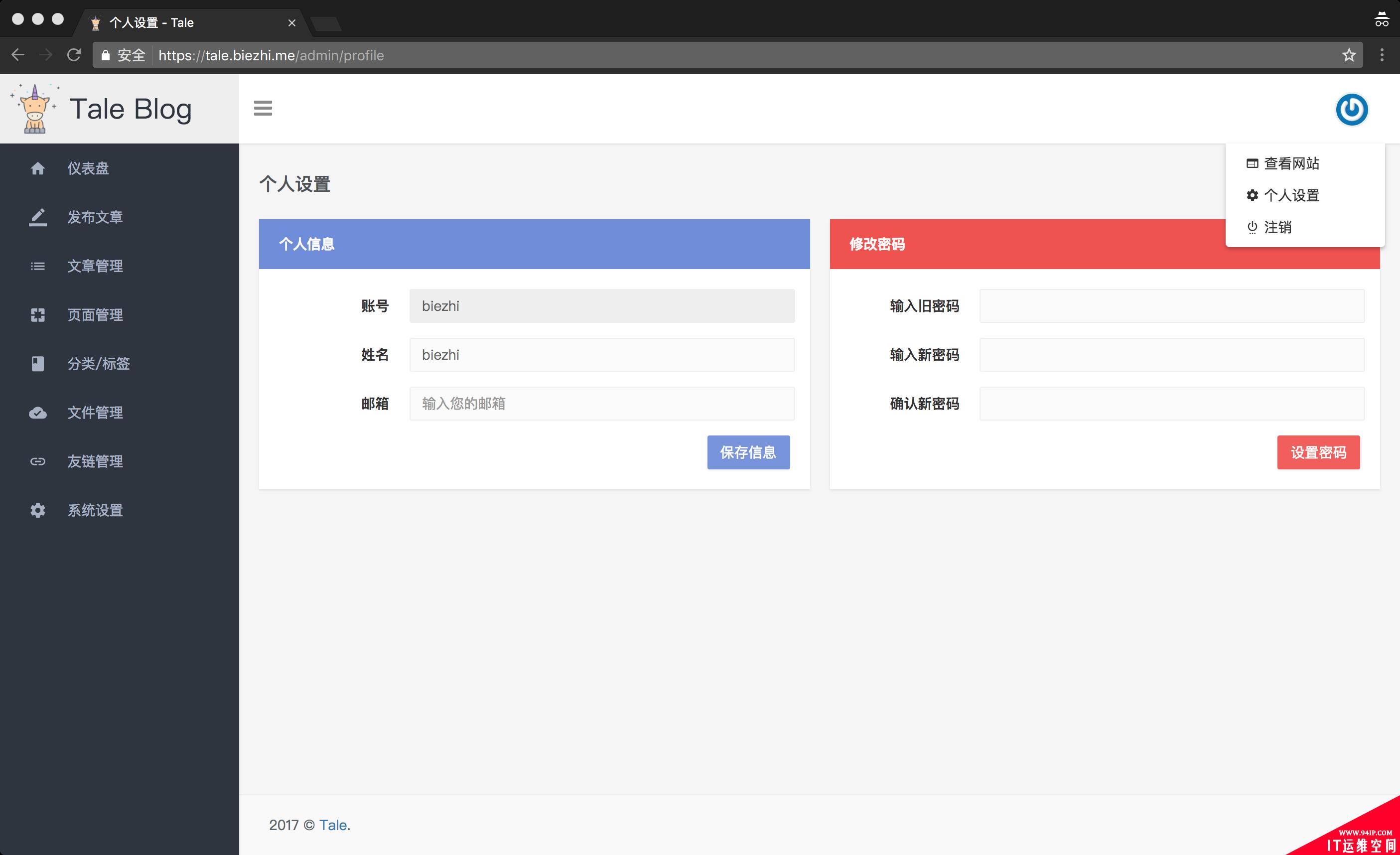Open 发布文章 in the sidebar
1400x855 pixels.
point(95,217)
